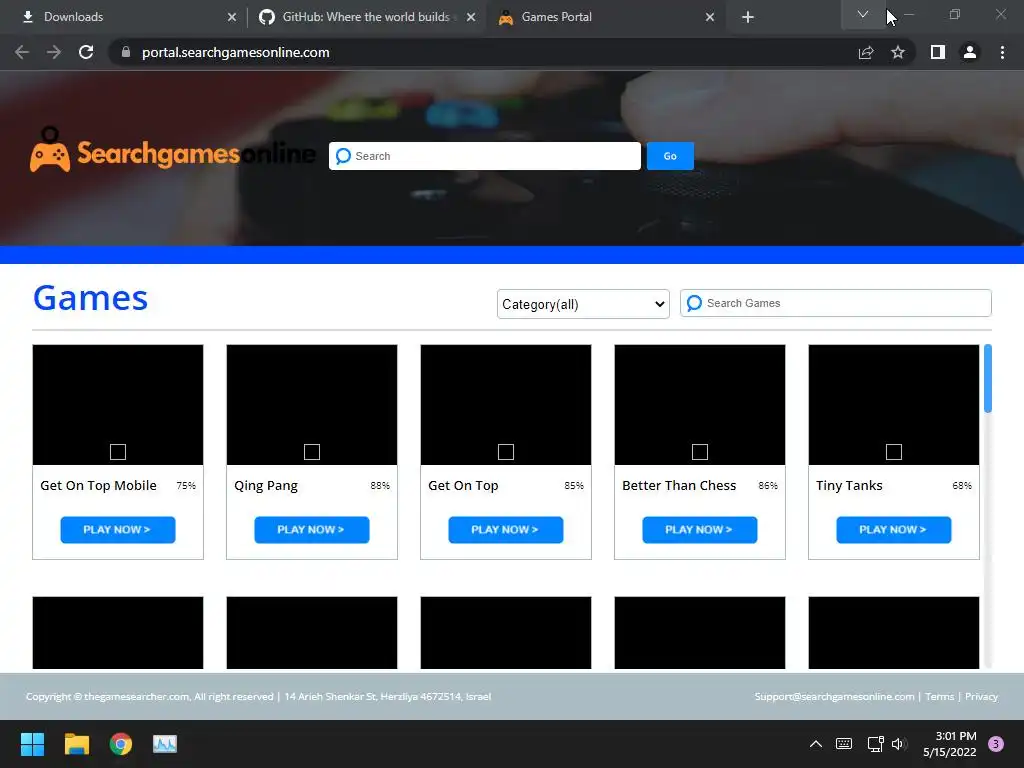Viewport: 1024px width, 768px height.
Task: Switch to the GitHub tab
Action: [367, 17]
